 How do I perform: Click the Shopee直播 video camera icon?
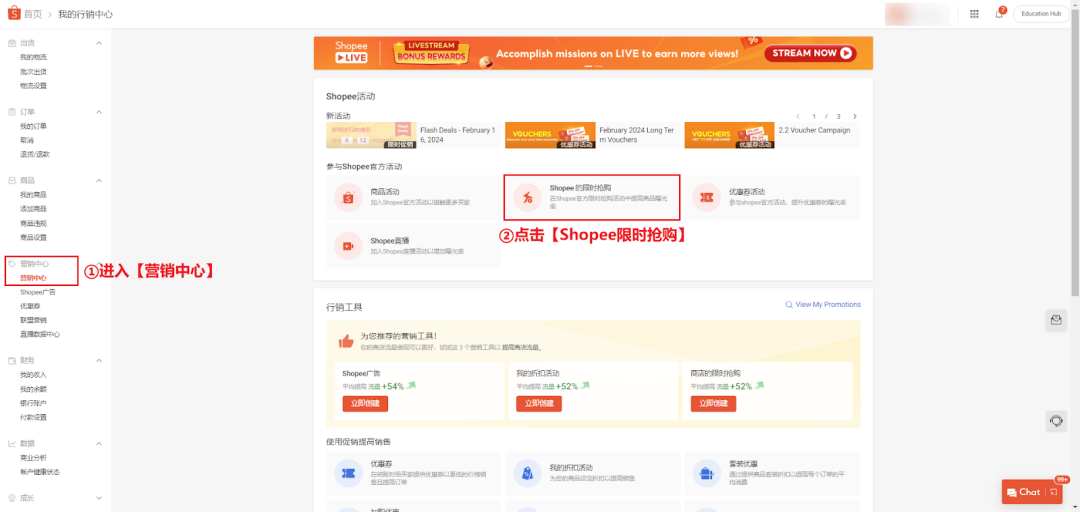348,246
